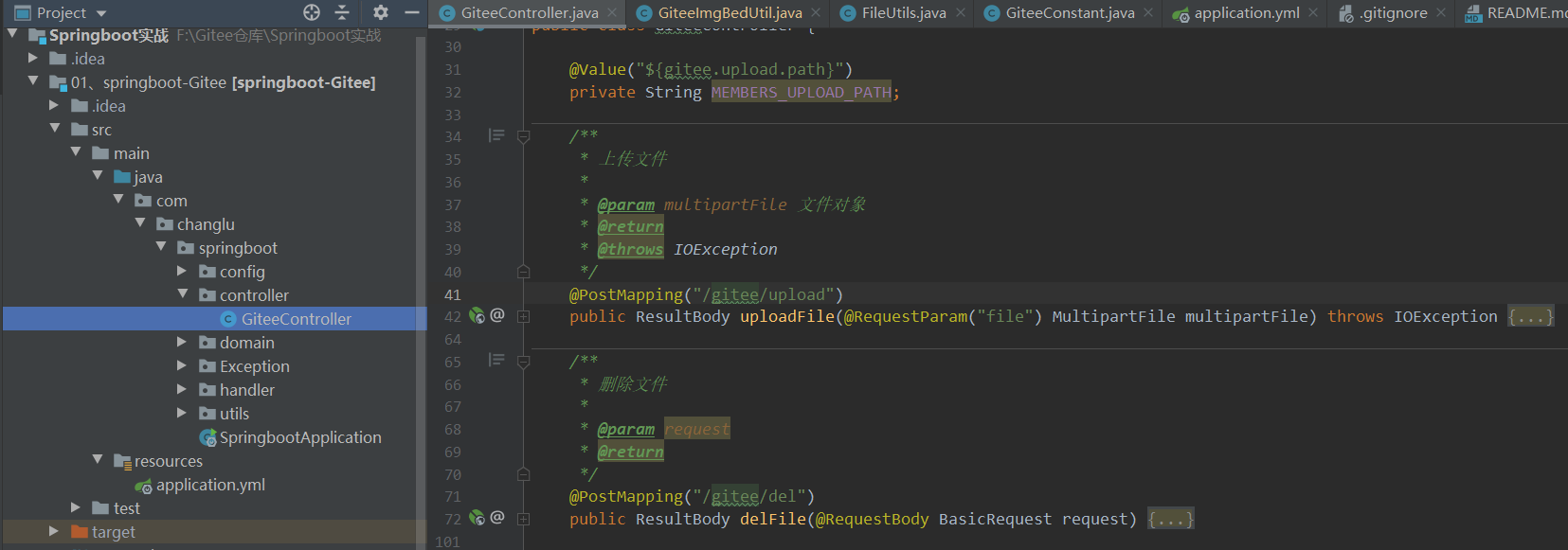Viewport: 1568px width, 550px height.
Task: Select SpringbootApplication class in tree
Action: [x=300, y=437]
